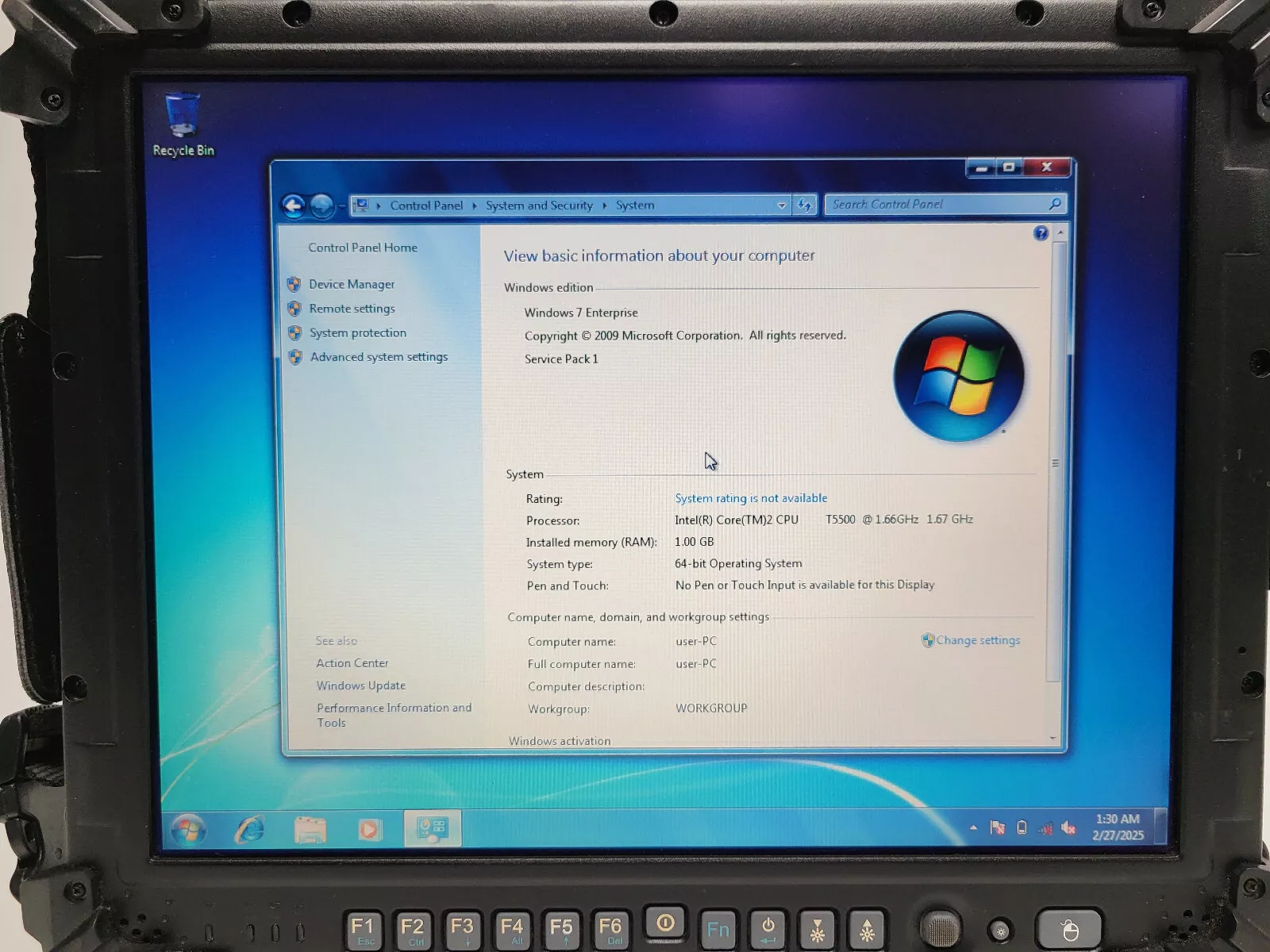Click the Windows 7 Enterprise text
This screenshot has height=952, width=1270.
pyautogui.click(x=581, y=313)
